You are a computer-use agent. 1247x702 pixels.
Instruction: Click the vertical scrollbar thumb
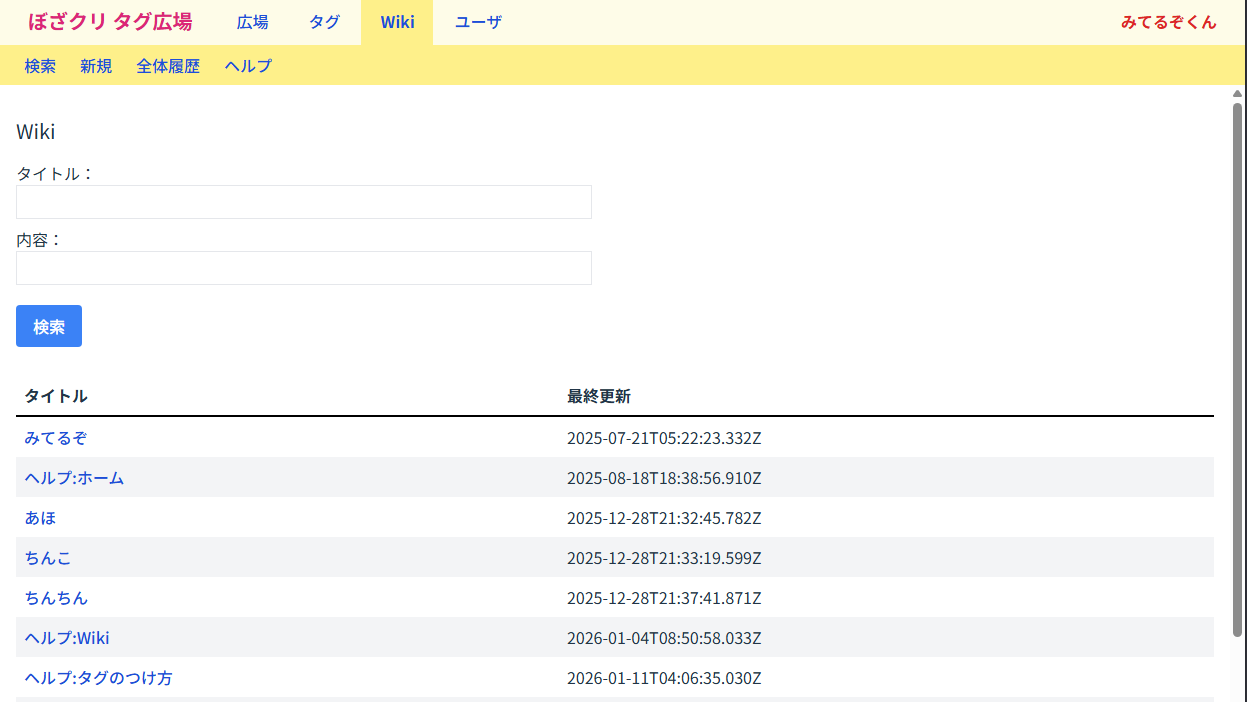[1237, 370]
